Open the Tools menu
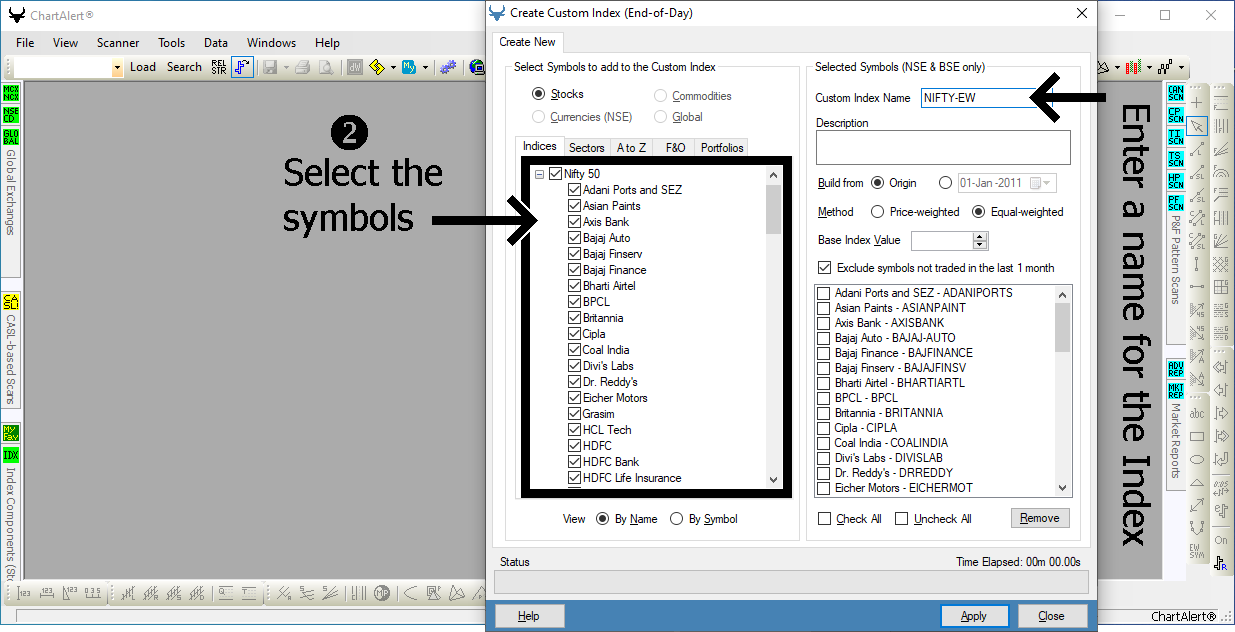This screenshot has height=632, width=1235. [x=171, y=43]
